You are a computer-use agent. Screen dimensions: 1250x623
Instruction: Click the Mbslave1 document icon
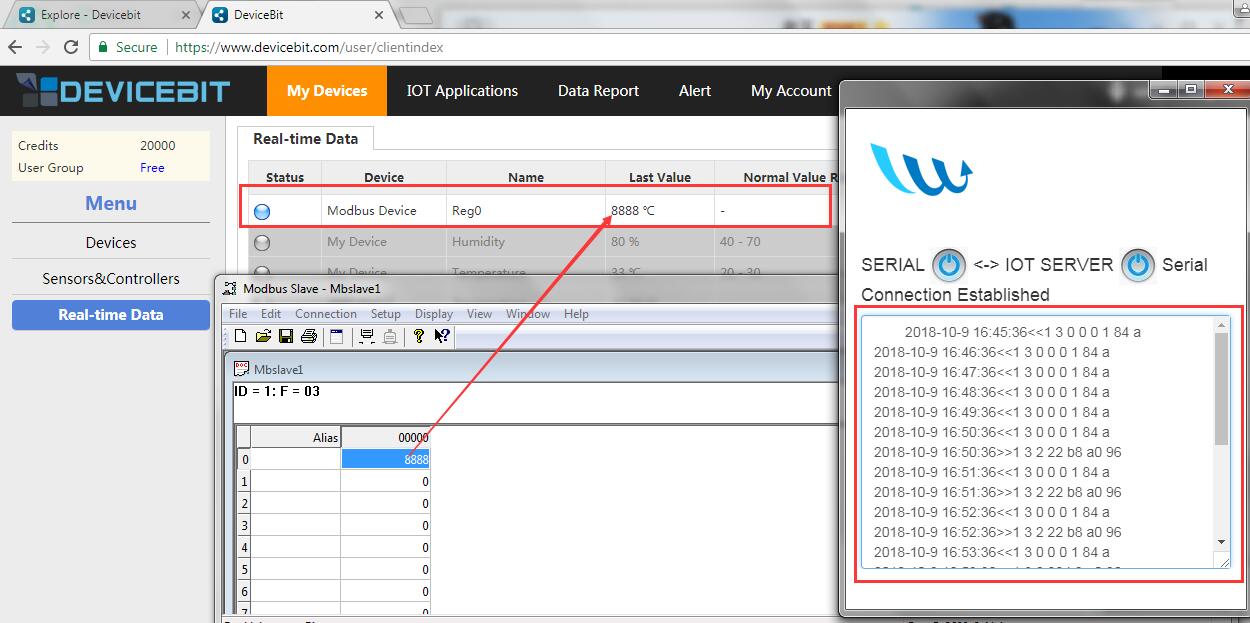(x=241, y=369)
